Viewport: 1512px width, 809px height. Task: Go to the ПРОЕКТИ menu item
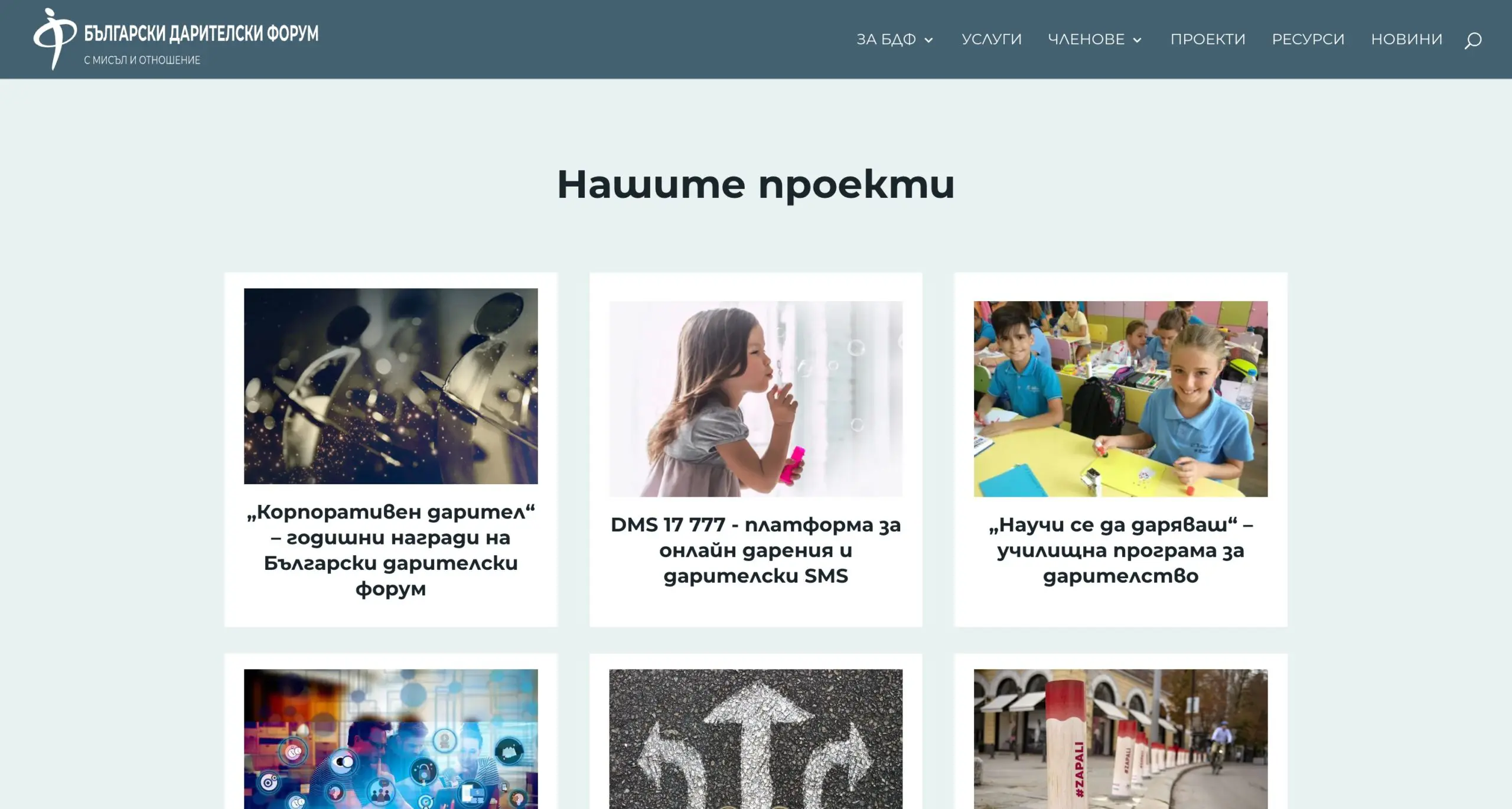pyautogui.click(x=1208, y=40)
